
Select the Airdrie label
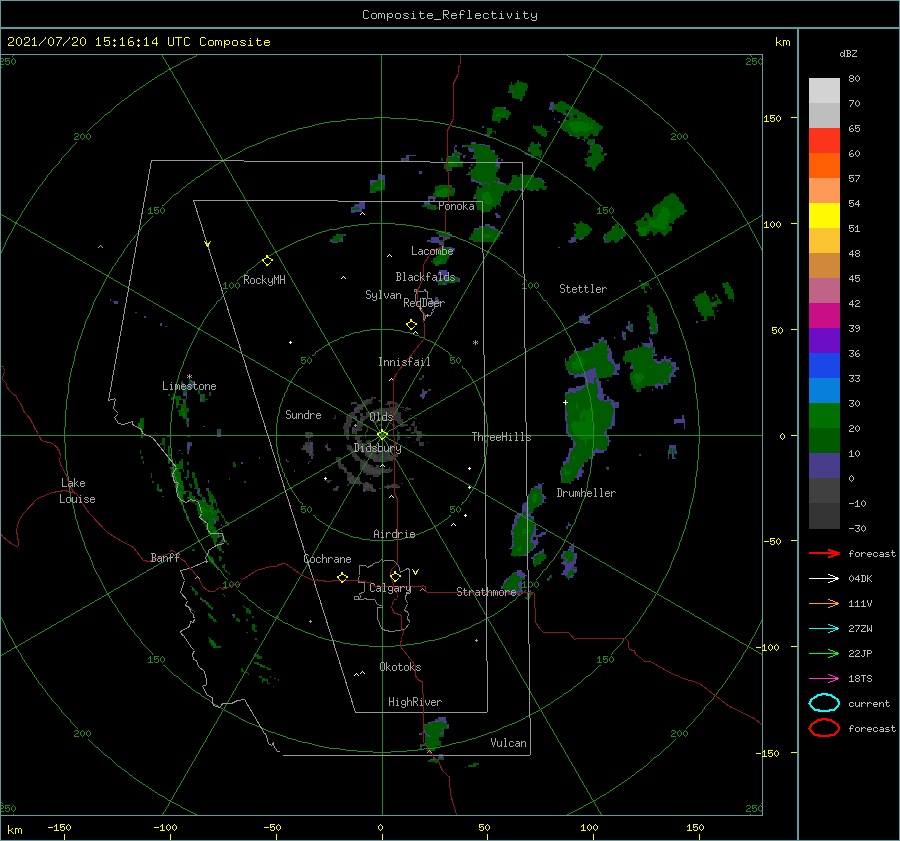pyautogui.click(x=394, y=534)
